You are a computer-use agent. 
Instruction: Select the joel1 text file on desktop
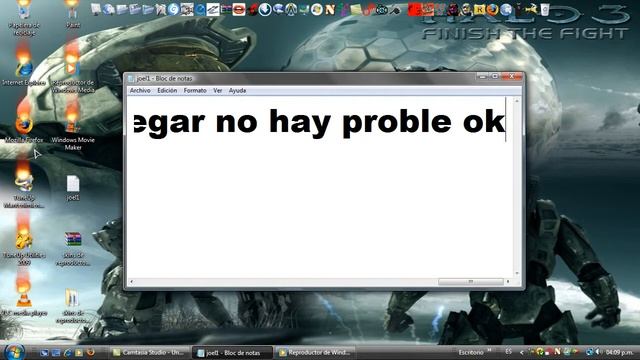tap(73, 188)
